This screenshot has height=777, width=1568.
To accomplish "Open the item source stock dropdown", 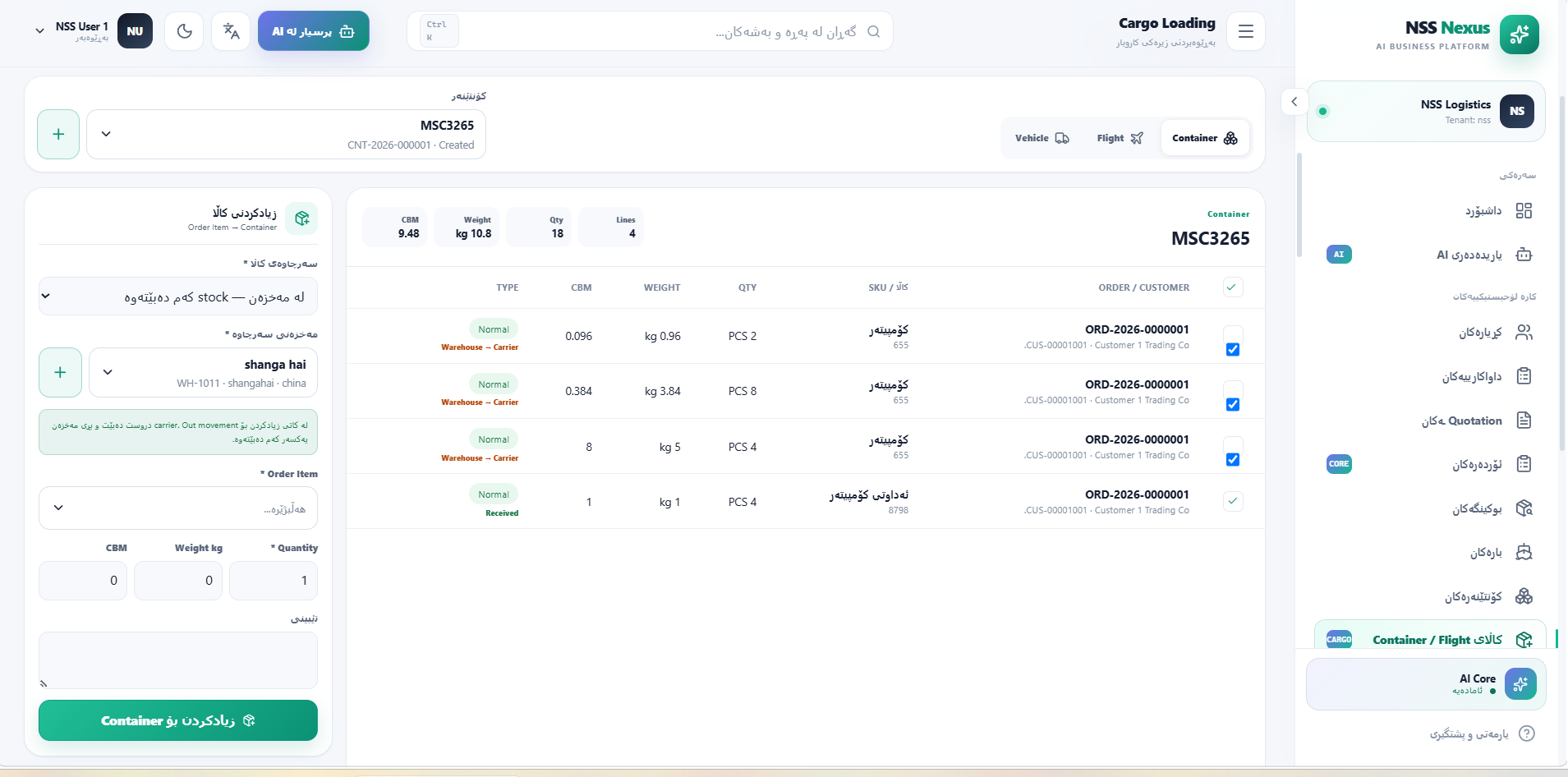I will click(x=178, y=297).
